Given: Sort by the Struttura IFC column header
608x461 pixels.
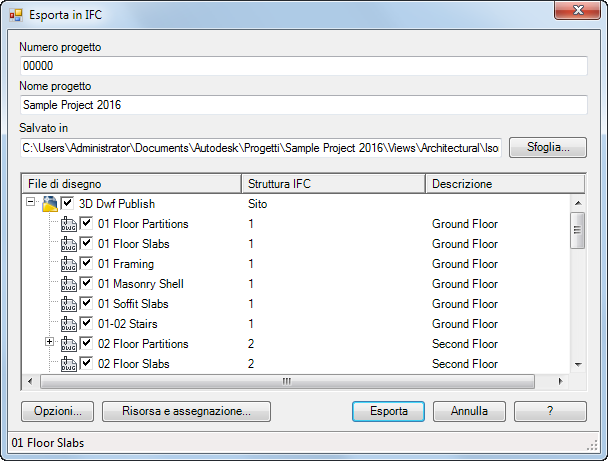Looking at the screenshot, I should [334, 184].
